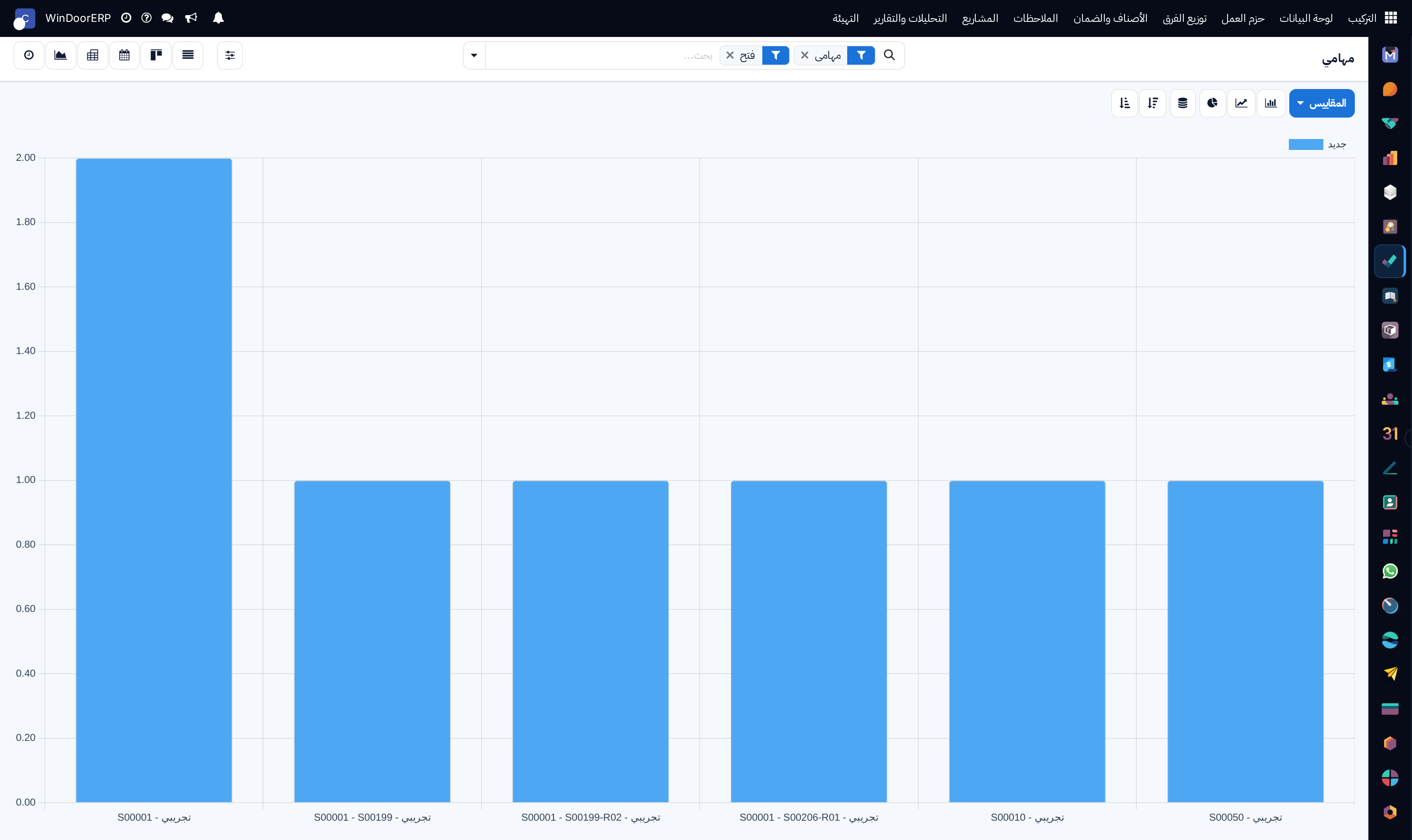Open the التحليلات والتقارير menu
The width and height of the screenshot is (1412, 840).
pos(910,18)
